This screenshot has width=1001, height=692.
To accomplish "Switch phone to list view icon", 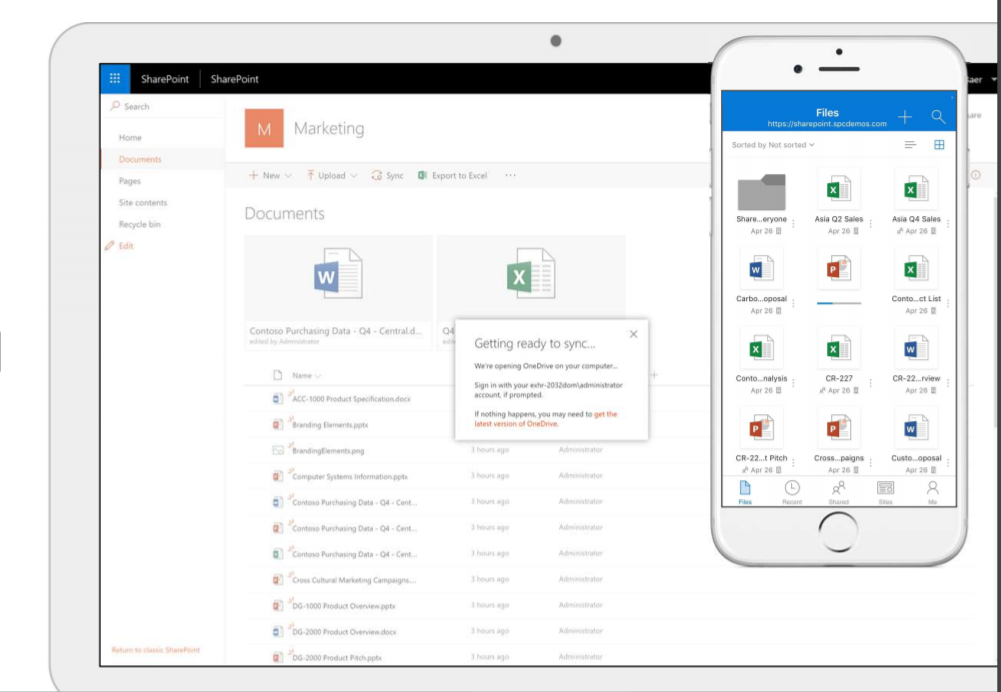I will click(910, 145).
